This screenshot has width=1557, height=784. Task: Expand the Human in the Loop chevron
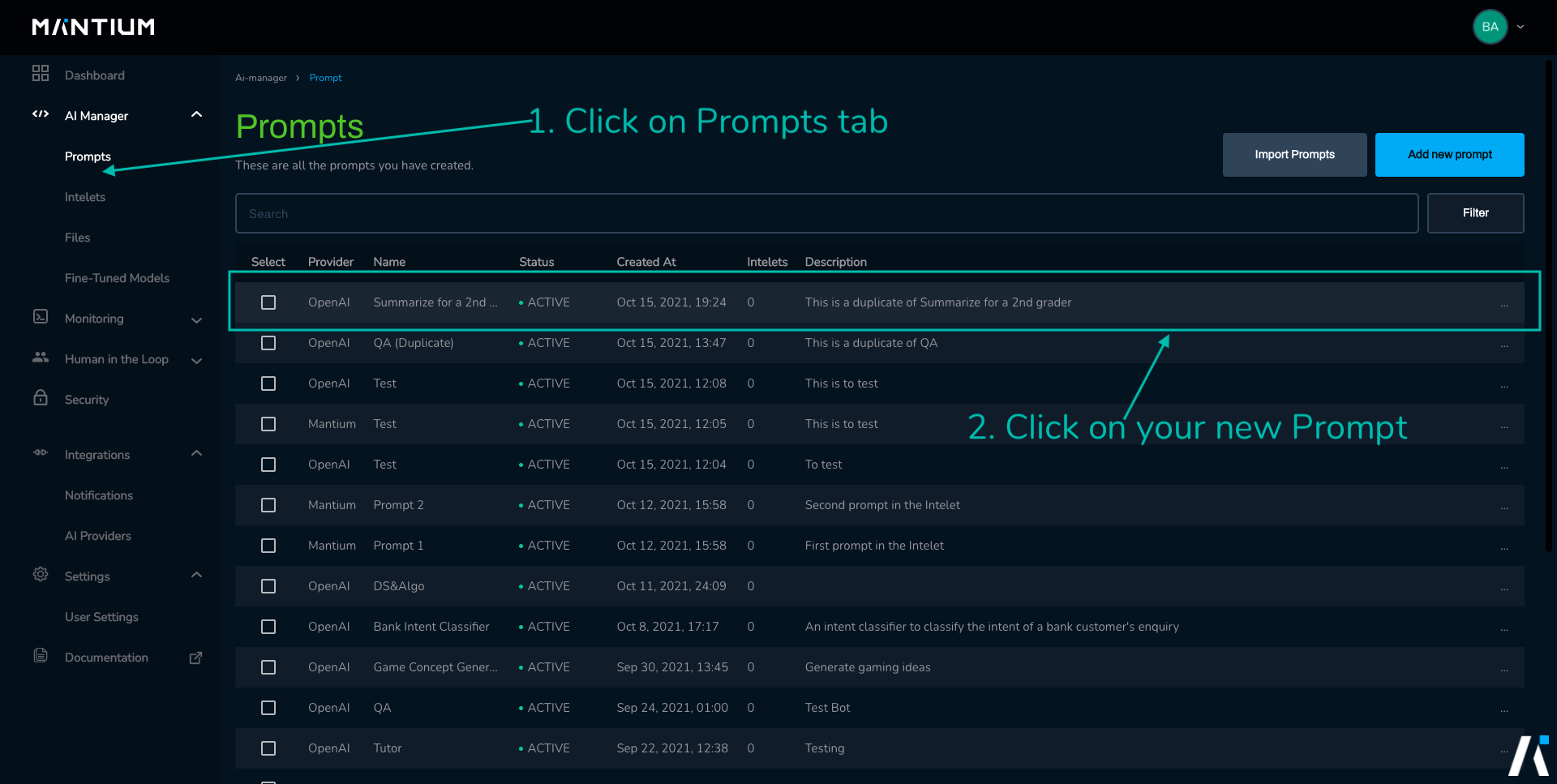(196, 361)
